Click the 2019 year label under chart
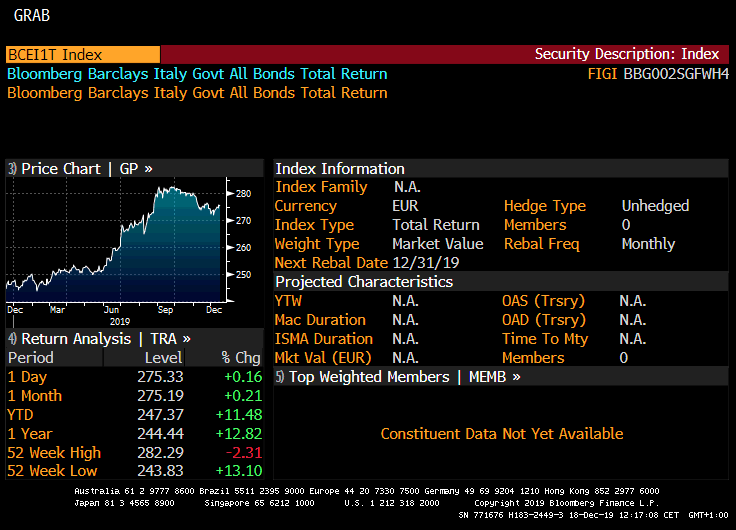 (120, 322)
